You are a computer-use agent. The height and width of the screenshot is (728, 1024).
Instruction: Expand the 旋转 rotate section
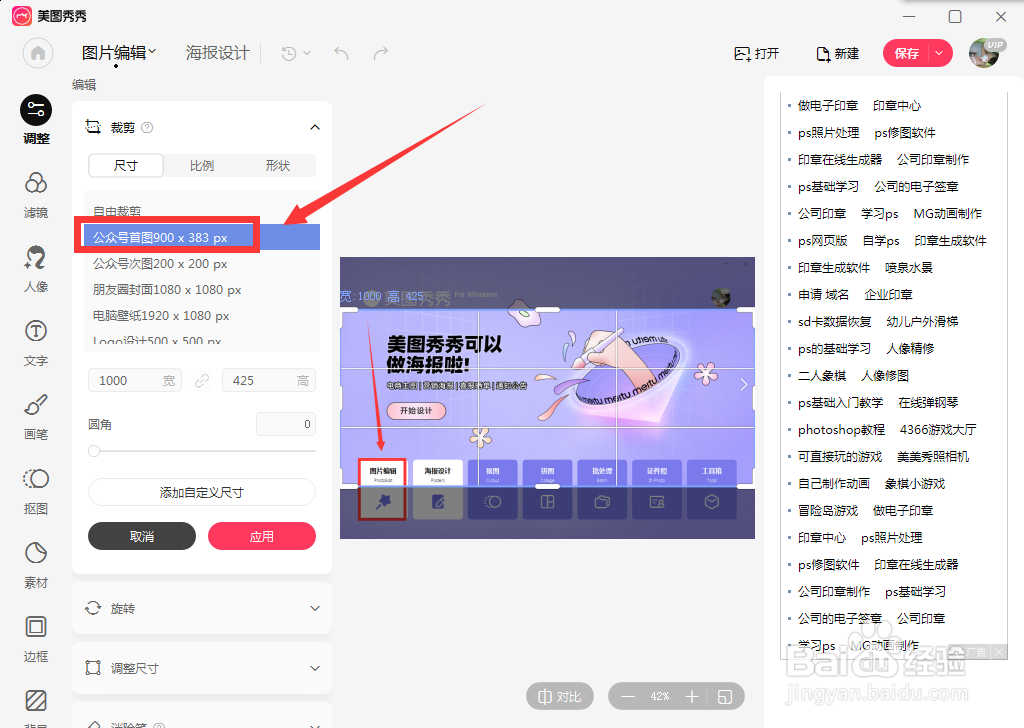[315, 608]
